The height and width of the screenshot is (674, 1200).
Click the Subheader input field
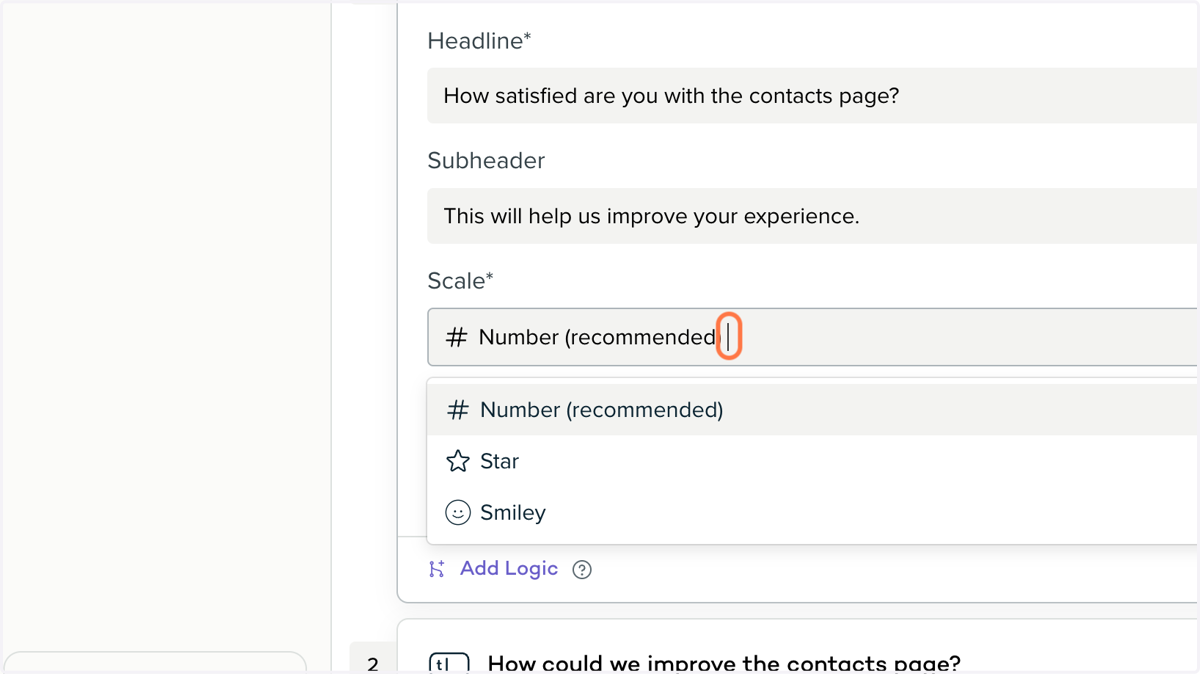coord(812,216)
